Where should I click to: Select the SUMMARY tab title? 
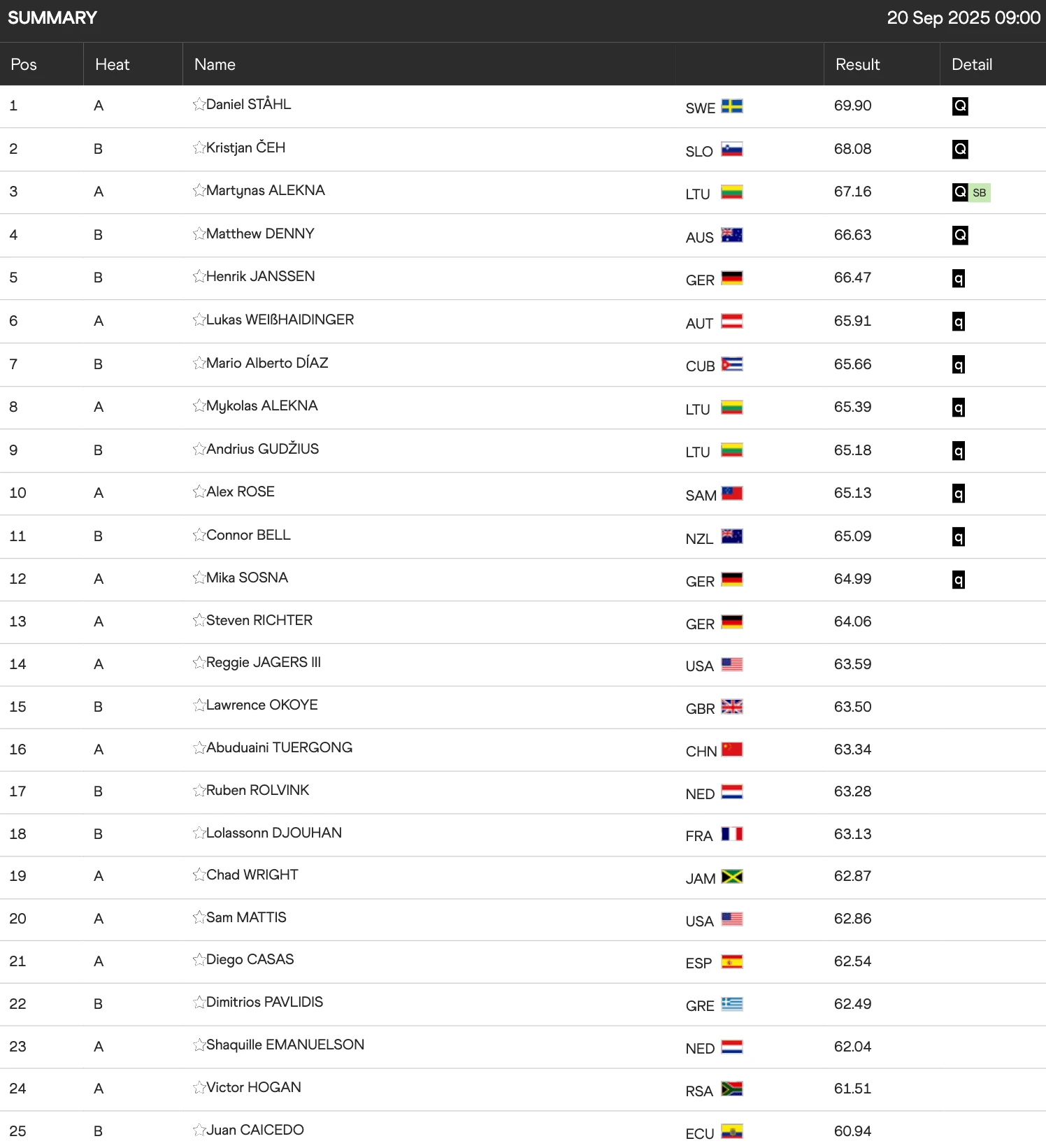[x=52, y=17]
